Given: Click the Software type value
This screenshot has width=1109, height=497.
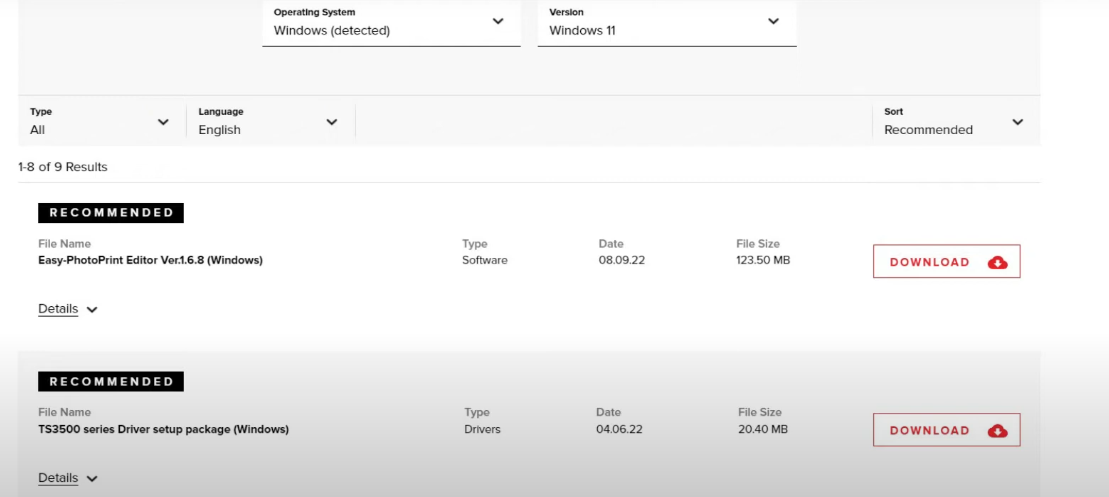Looking at the screenshot, I should (485, 260).
